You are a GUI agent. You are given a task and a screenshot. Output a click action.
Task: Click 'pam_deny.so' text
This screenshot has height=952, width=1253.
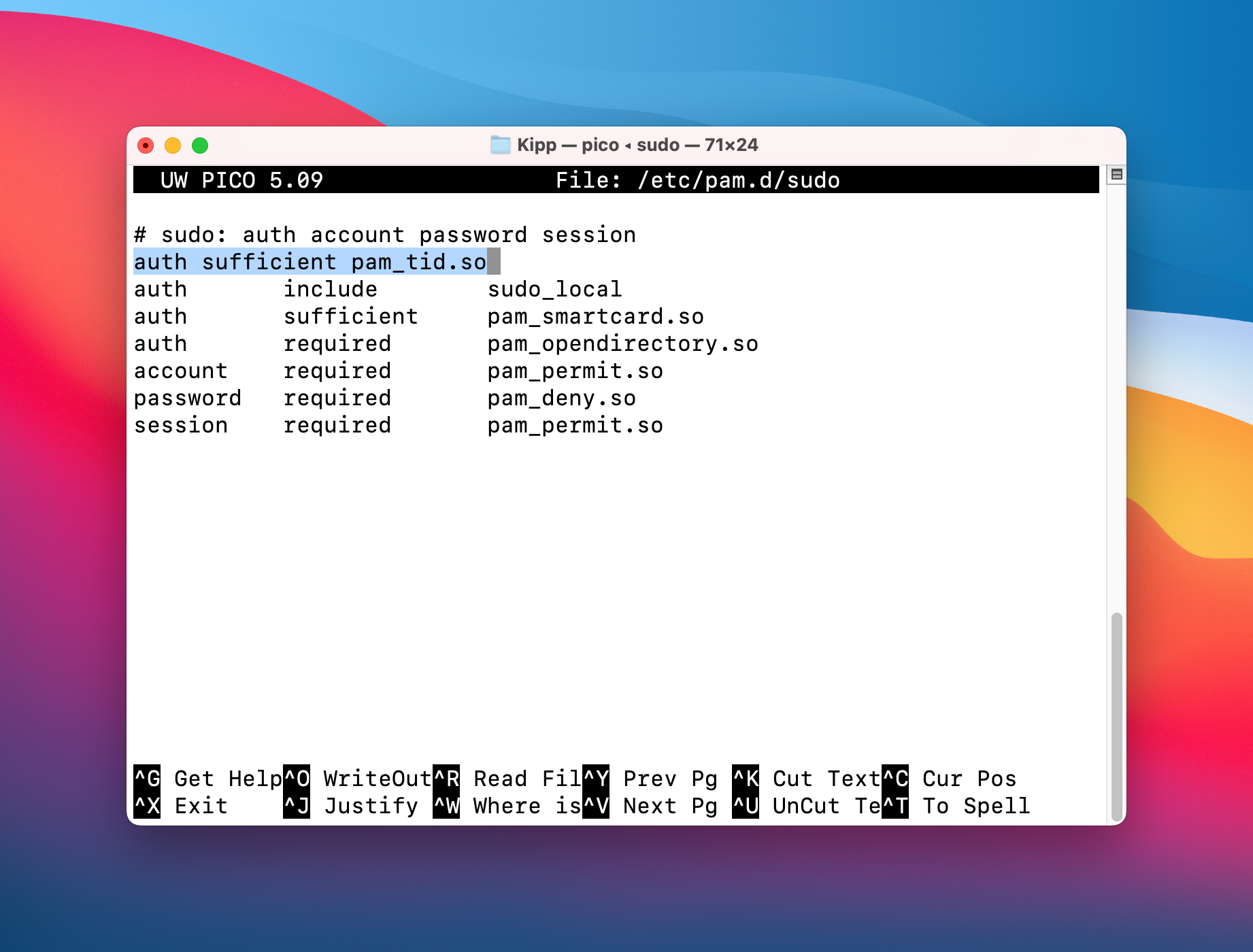562,398
